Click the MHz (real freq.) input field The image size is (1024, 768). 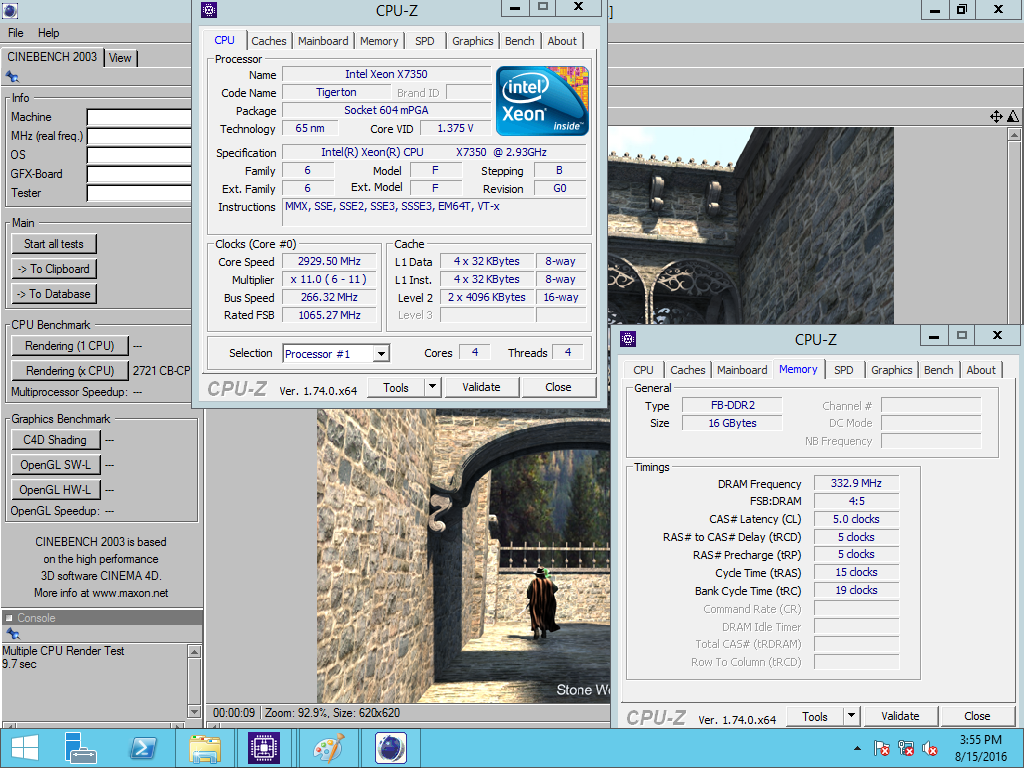click(x=139, y=136)
